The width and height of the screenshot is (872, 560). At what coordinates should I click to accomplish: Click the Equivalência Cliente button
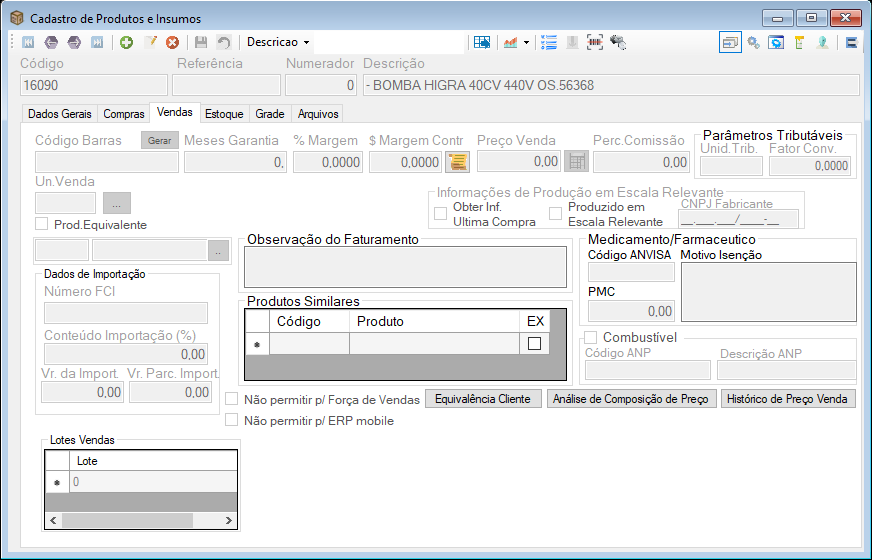(483, 399)
